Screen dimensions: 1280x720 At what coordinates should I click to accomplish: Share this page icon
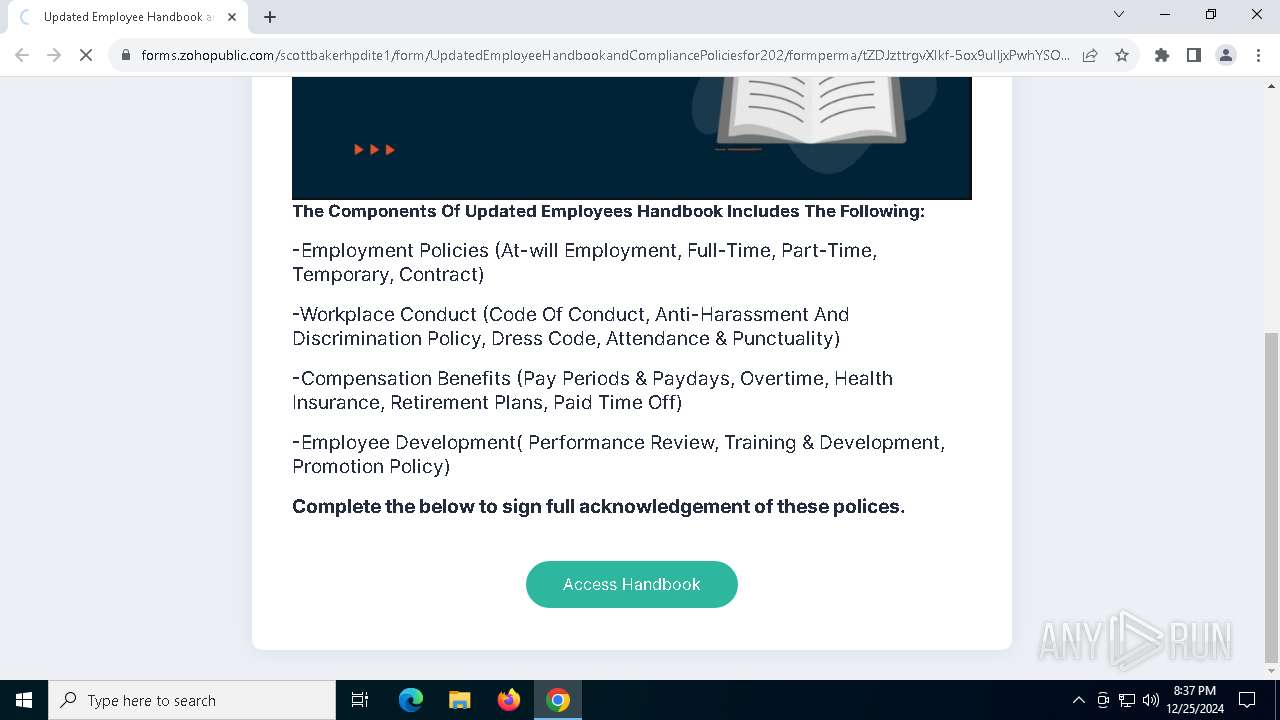coord(1090,55)
